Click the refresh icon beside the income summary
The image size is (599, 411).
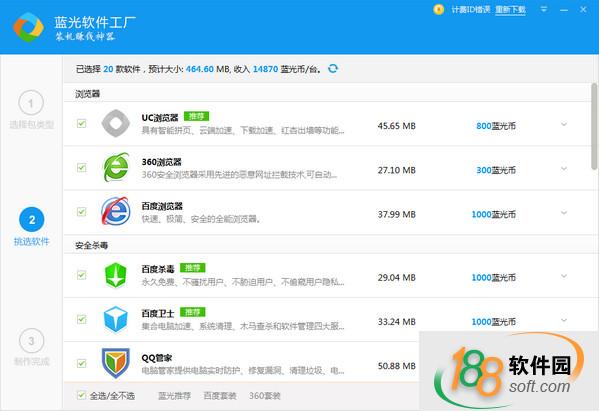[333, 68]
